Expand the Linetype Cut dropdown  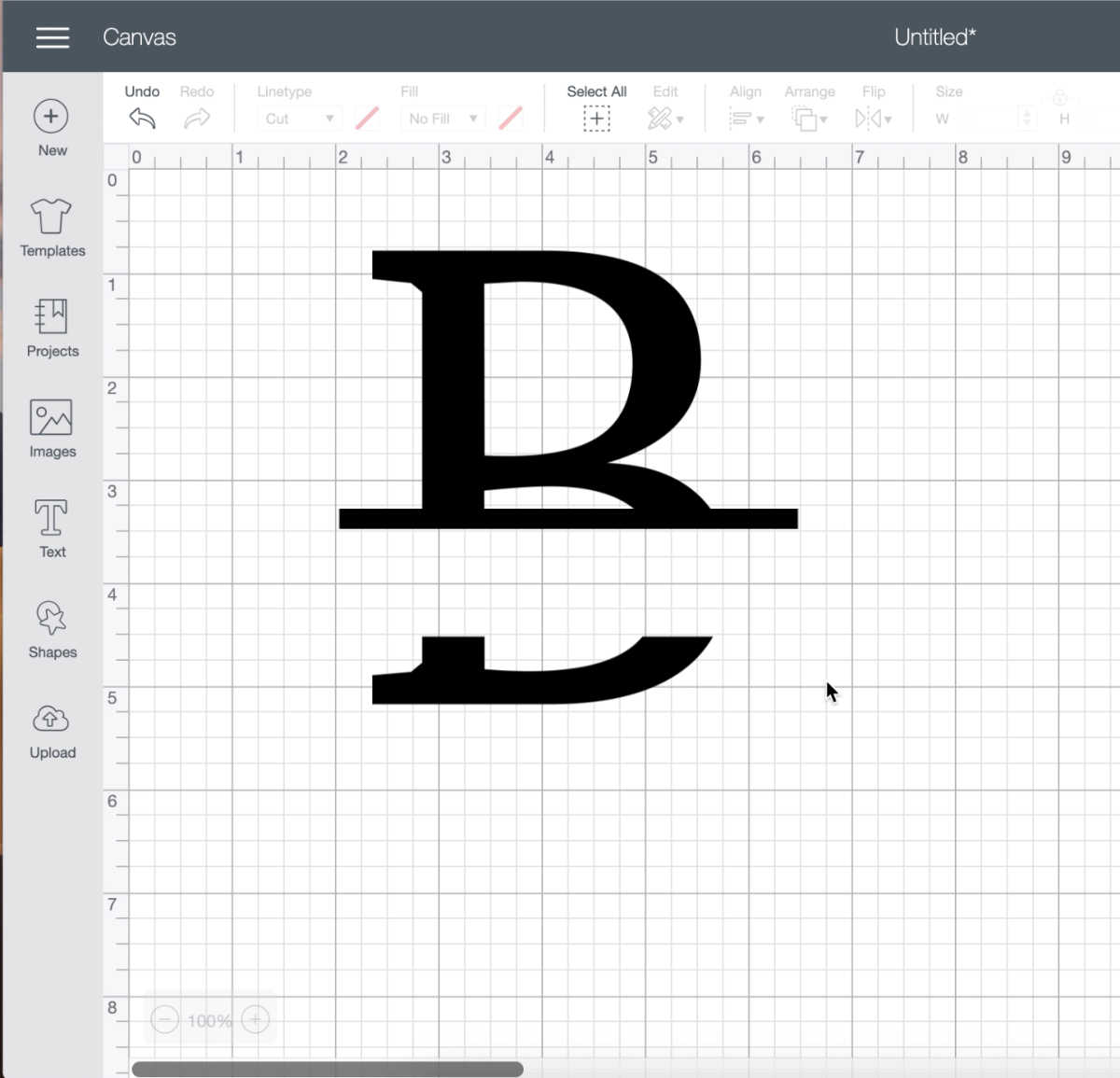[x=299, y=119]
